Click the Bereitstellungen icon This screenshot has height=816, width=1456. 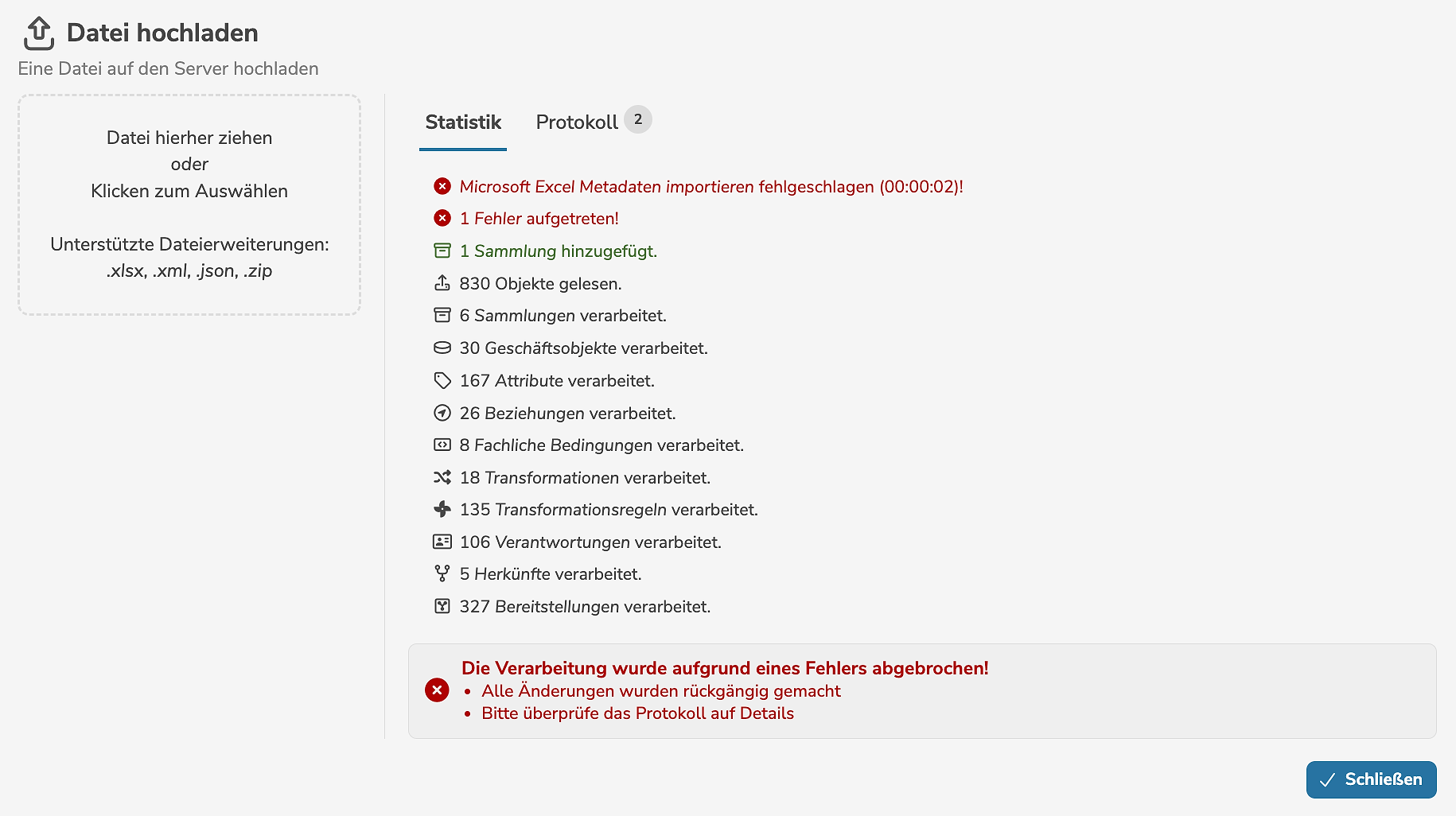coord(442,606)
